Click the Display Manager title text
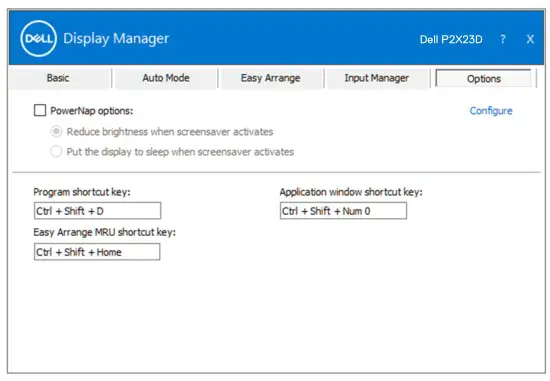550x381 pixels. point(116,38)
